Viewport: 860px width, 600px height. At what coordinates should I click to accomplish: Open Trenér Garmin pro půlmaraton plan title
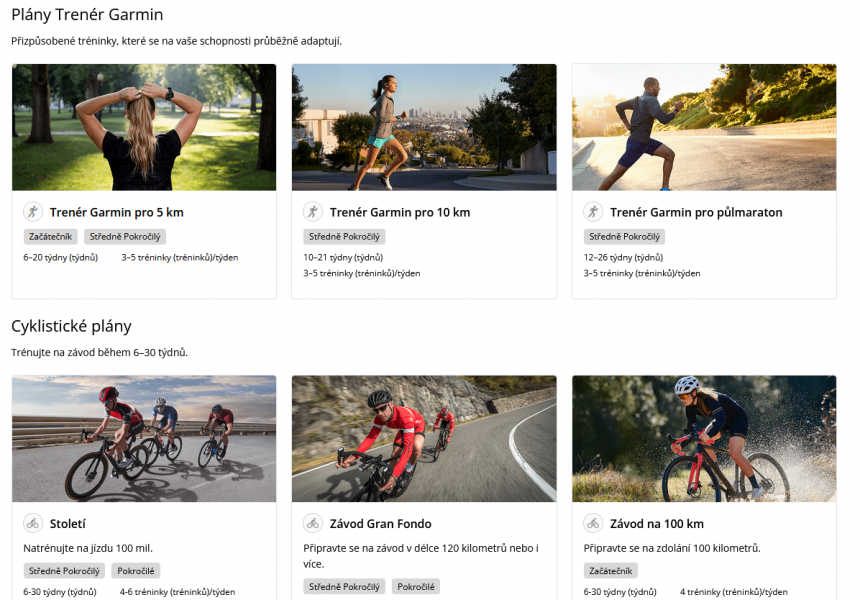(x=696, y=213)
